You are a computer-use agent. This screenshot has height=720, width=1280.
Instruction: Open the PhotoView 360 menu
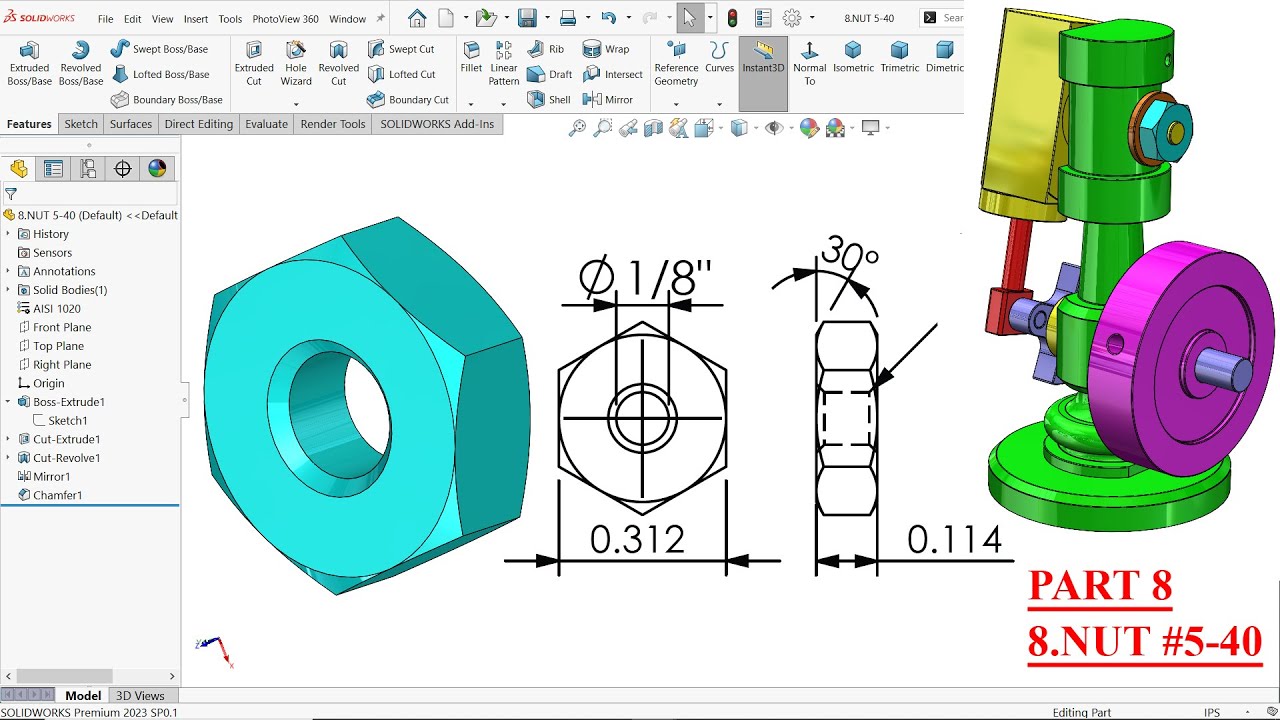[285, 19]
